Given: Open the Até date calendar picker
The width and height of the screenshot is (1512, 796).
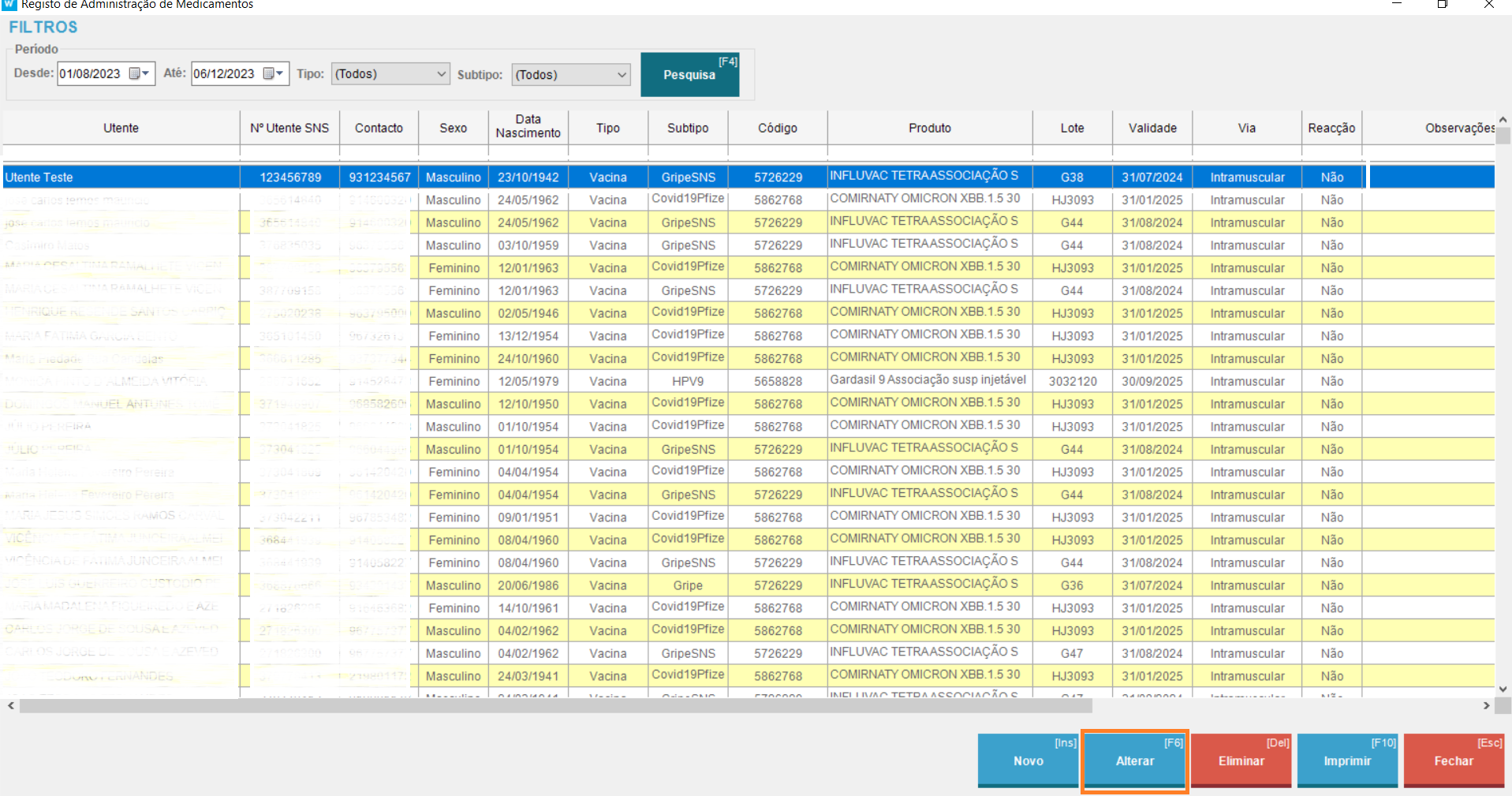Looking at the screenshot, I should pyautogui.click(x=274, y=73).
